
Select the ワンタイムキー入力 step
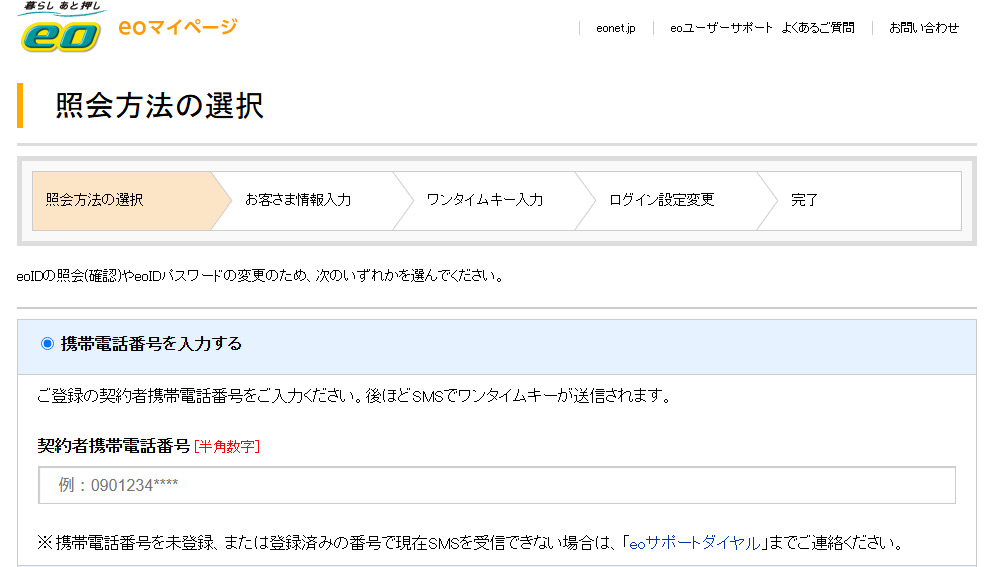[484, 200]
